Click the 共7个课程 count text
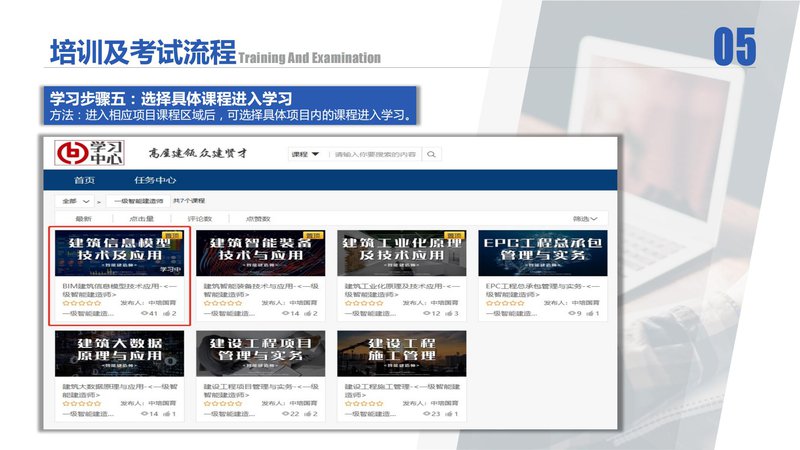Viewport: 800px width, 450px height. 189,201
